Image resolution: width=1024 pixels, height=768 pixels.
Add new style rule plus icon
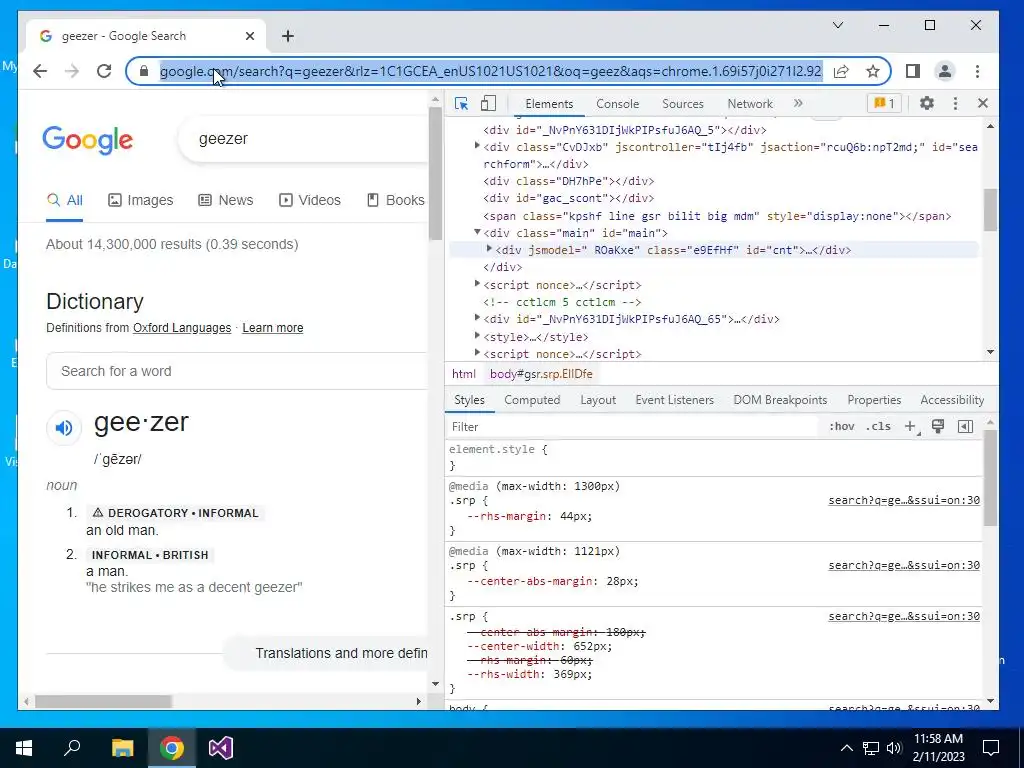910,426
